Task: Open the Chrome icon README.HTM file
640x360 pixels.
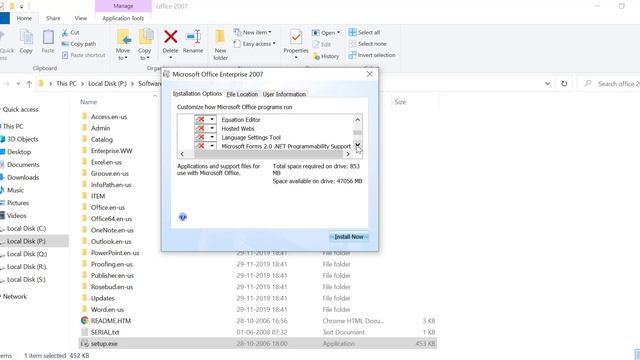Action: click(x=84, y=321)
